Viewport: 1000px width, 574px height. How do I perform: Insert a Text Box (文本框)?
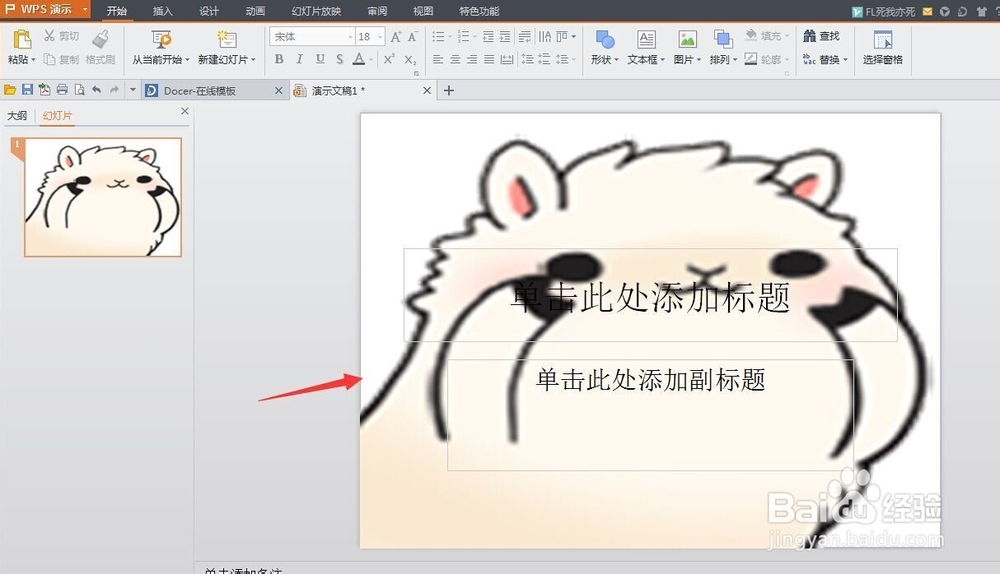point(646,48)
